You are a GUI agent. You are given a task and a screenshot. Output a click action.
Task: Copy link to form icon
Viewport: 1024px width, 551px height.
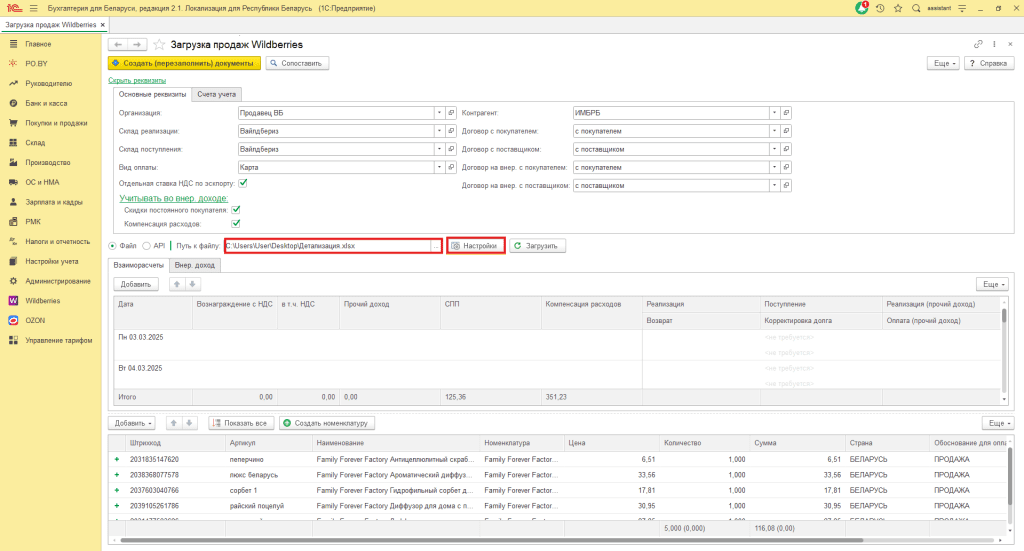coord(978,45)
